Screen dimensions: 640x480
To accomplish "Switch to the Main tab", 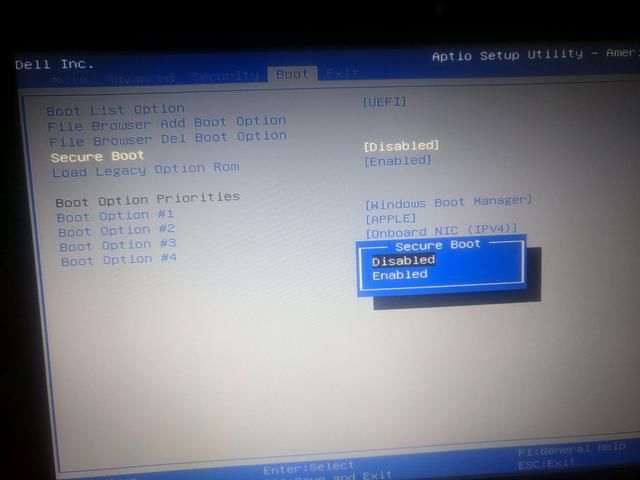I will [x=73, y=78].
